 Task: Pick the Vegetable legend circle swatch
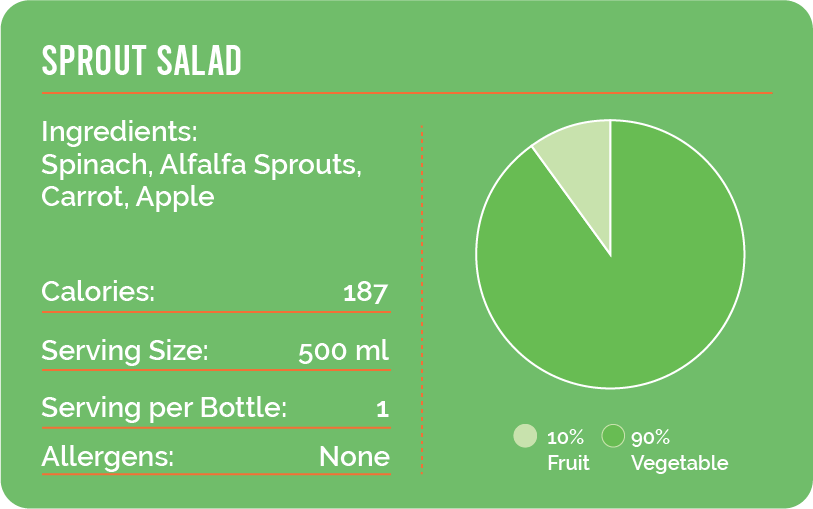click(614, 436)
